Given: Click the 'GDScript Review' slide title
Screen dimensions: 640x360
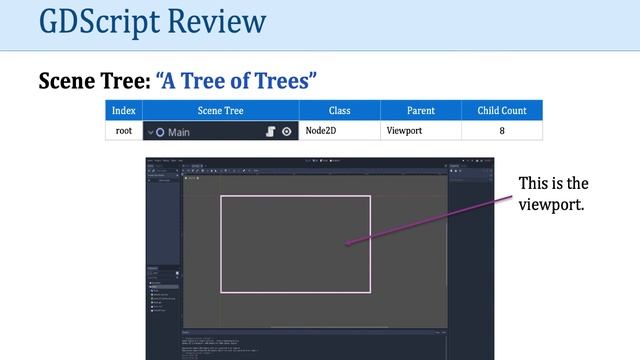Looking at the screenshot, I should 152,22.
